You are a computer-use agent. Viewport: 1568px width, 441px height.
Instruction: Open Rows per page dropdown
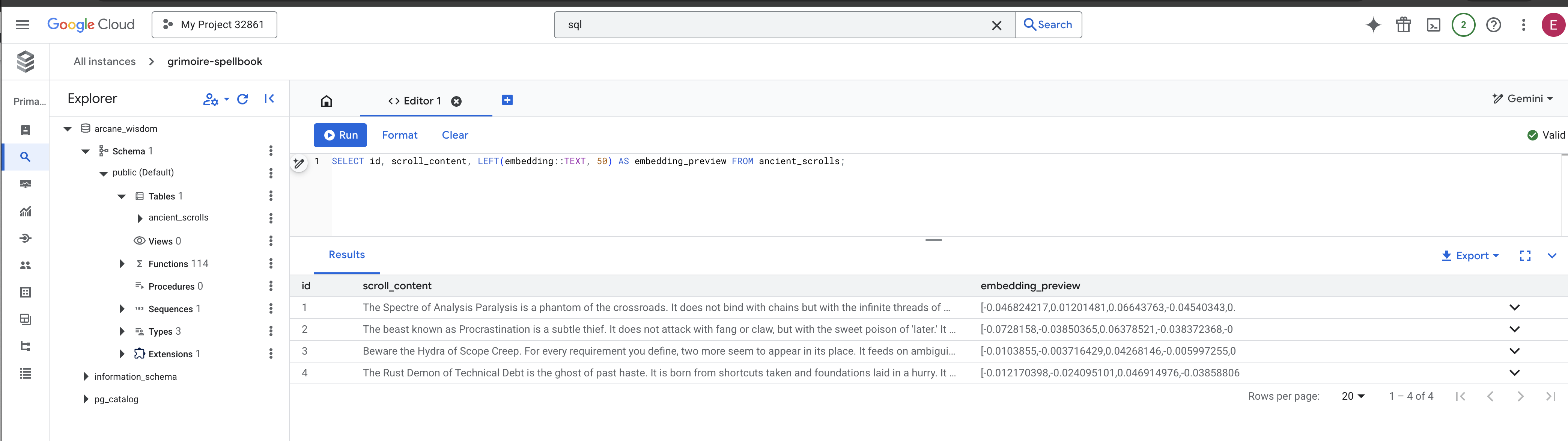1353,397
